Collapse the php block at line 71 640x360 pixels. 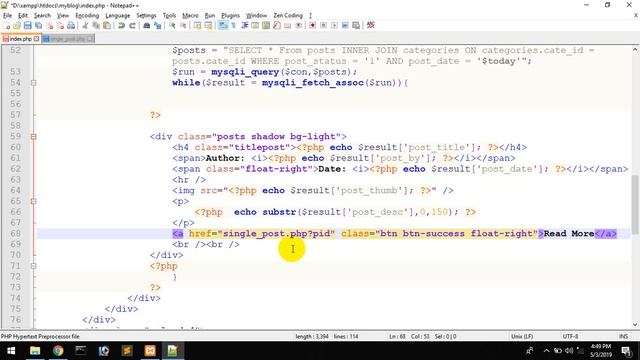(33, 266)
